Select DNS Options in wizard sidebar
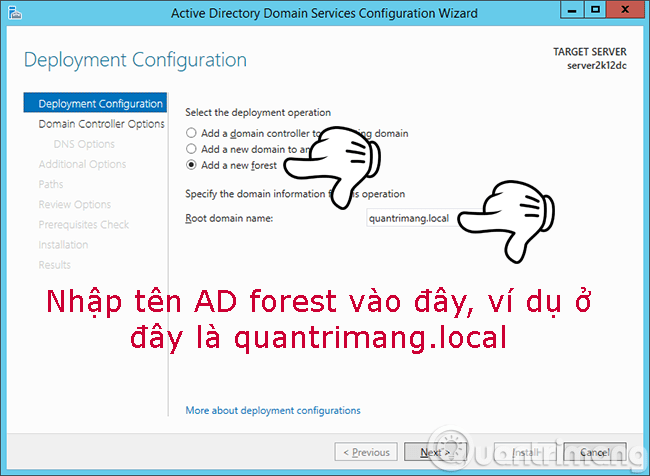The height and width of the screenshot is (476, 650). point(84,144)
